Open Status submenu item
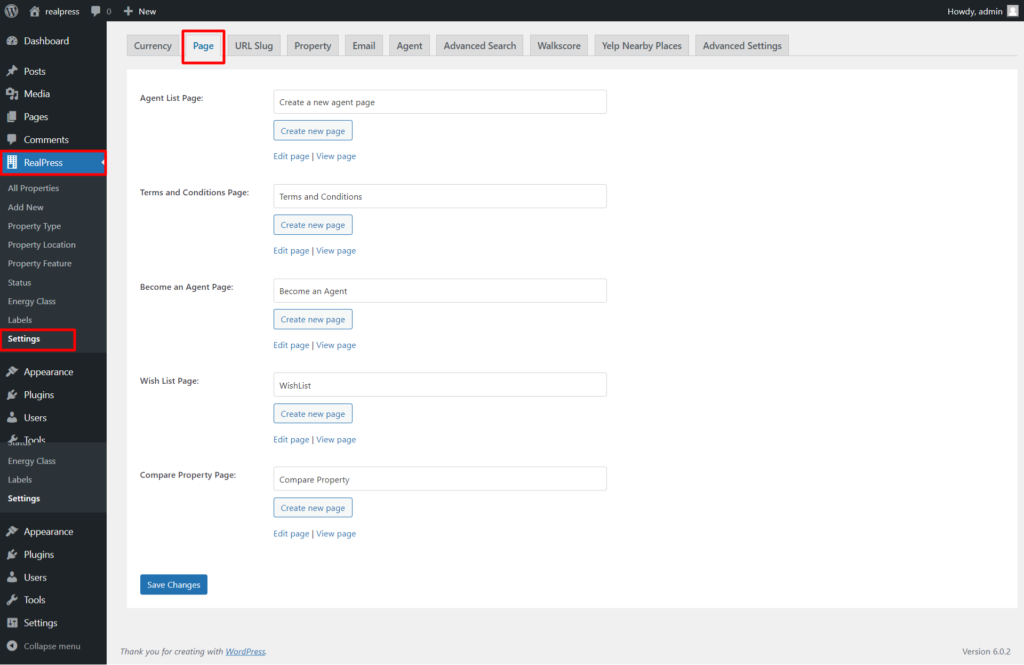 20,283
